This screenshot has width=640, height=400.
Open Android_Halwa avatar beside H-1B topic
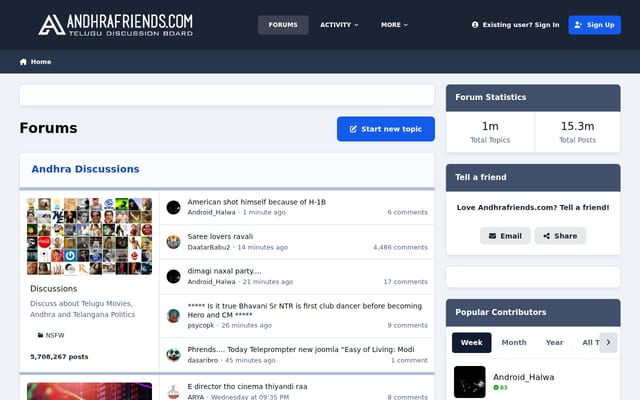coord(173,207)
